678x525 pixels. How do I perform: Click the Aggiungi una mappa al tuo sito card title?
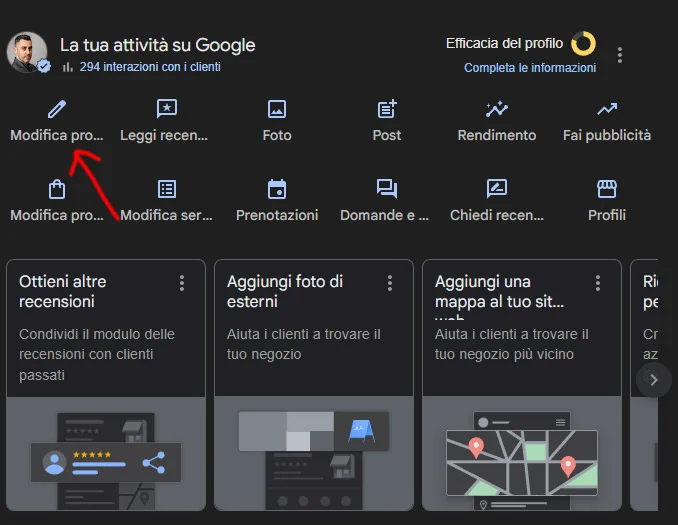click(499, 291)
